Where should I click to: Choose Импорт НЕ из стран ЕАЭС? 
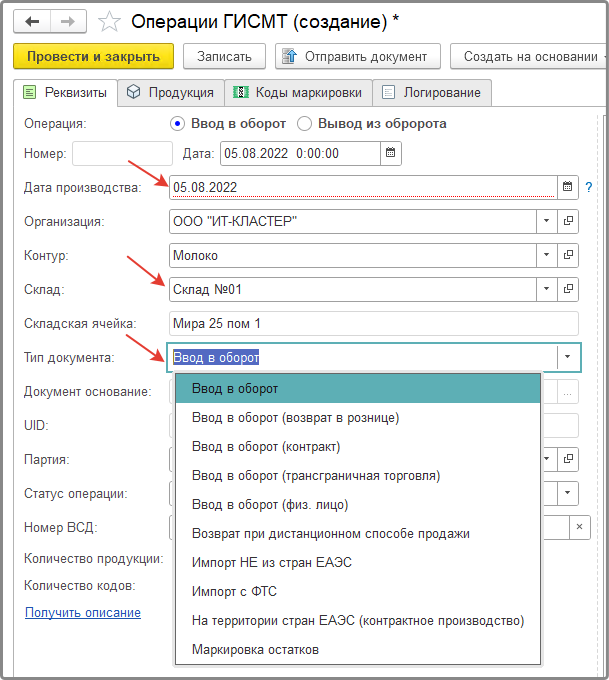pyautogui.click(x=358, y=562)
